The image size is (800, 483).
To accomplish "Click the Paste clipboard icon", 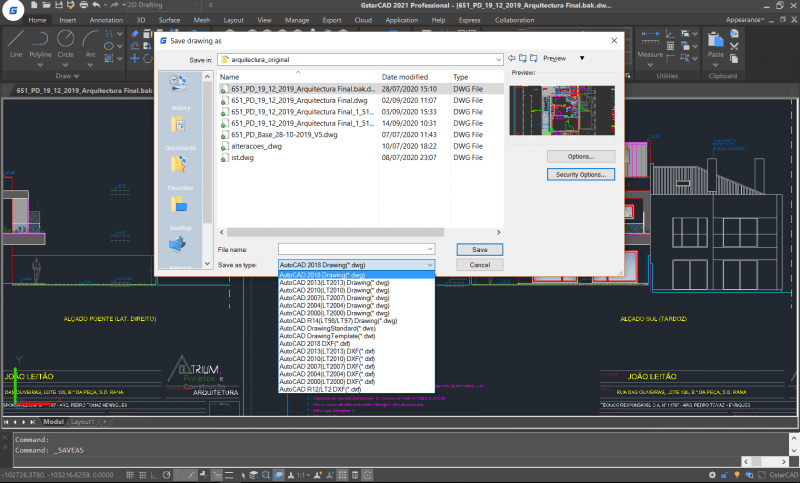I will click(x=715, y=42).
